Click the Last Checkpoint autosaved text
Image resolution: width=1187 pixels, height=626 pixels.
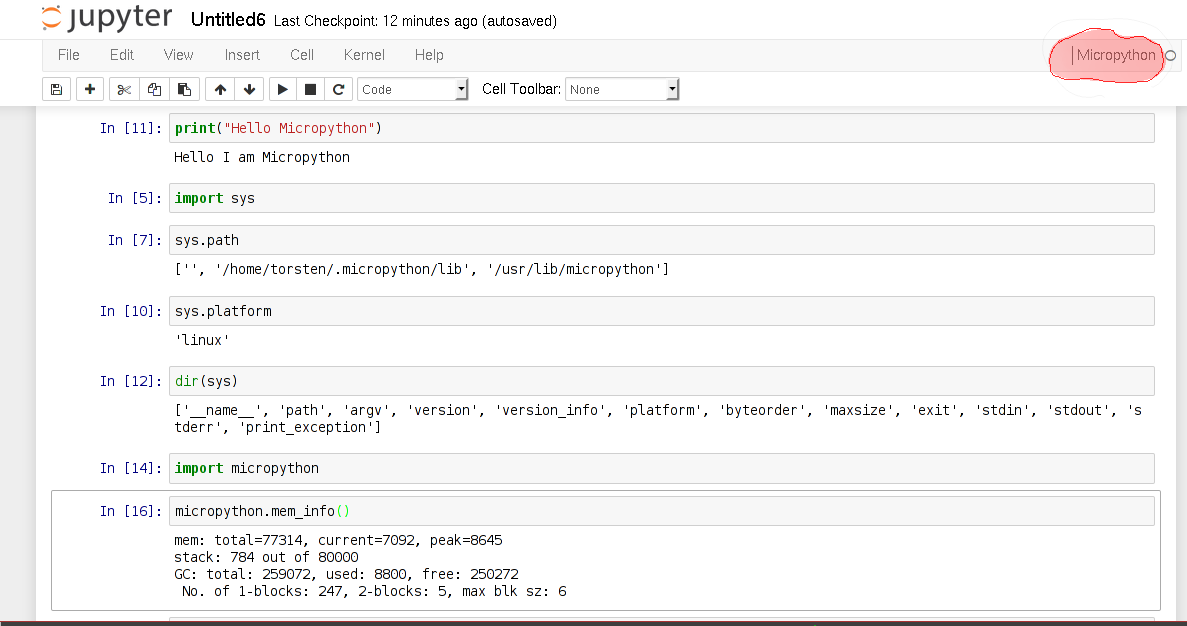415,21
